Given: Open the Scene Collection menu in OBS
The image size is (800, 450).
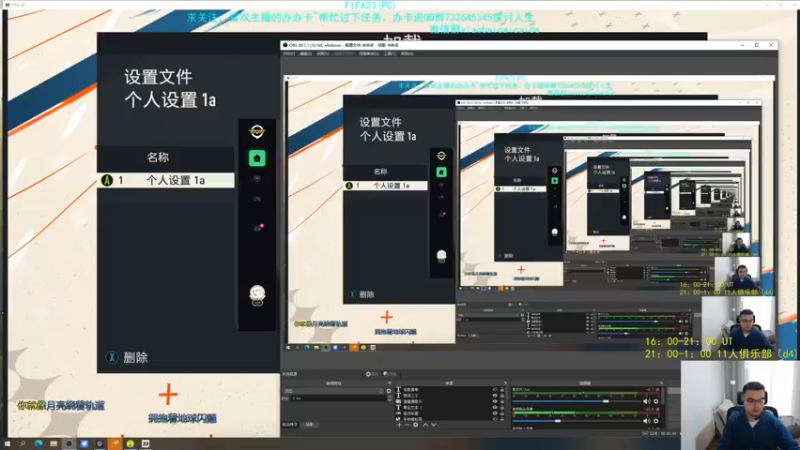Looking at the screenshot, I should [368, 54].
